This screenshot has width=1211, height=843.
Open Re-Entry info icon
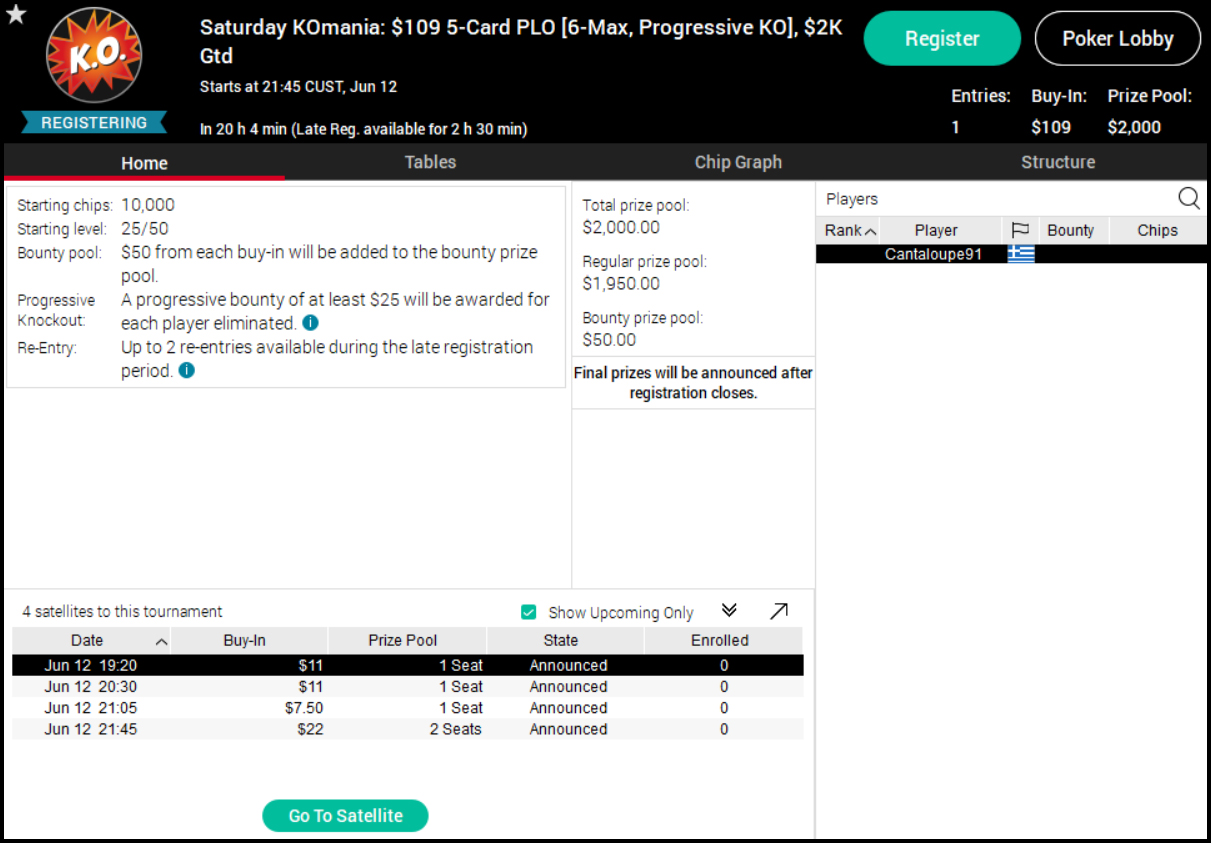click(x=186, y=370)
